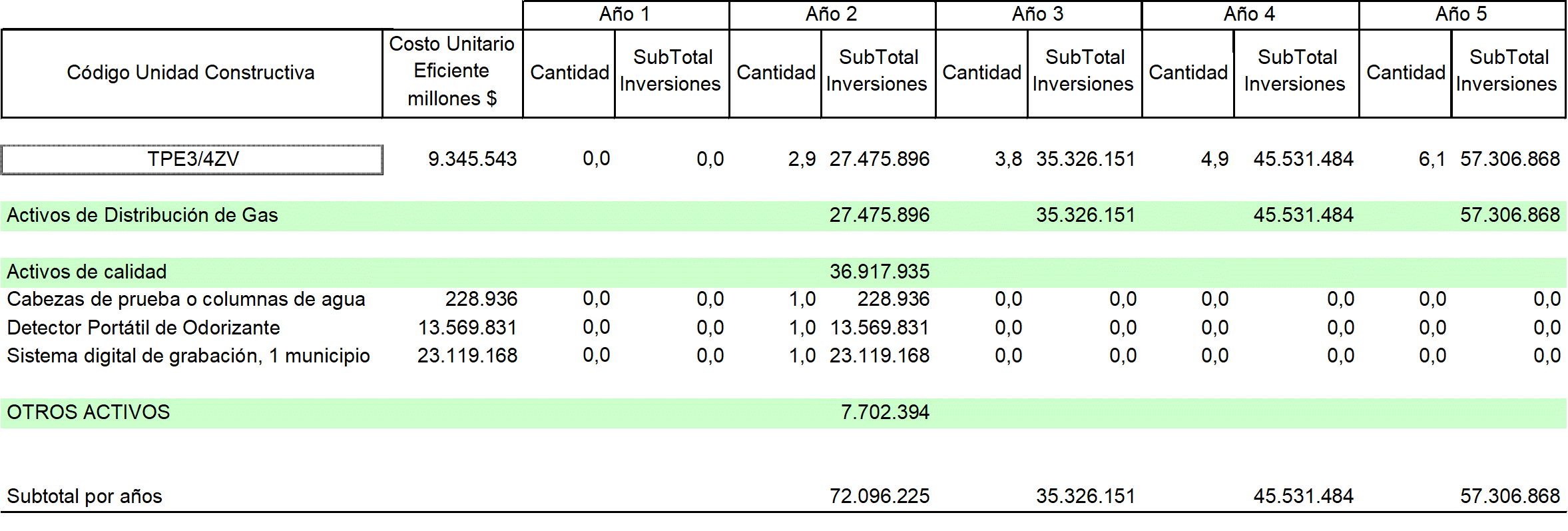Click the Detector Portátil de Odorizante label
The height and width of the screenshot is (531, 1568).
(143, 328)
